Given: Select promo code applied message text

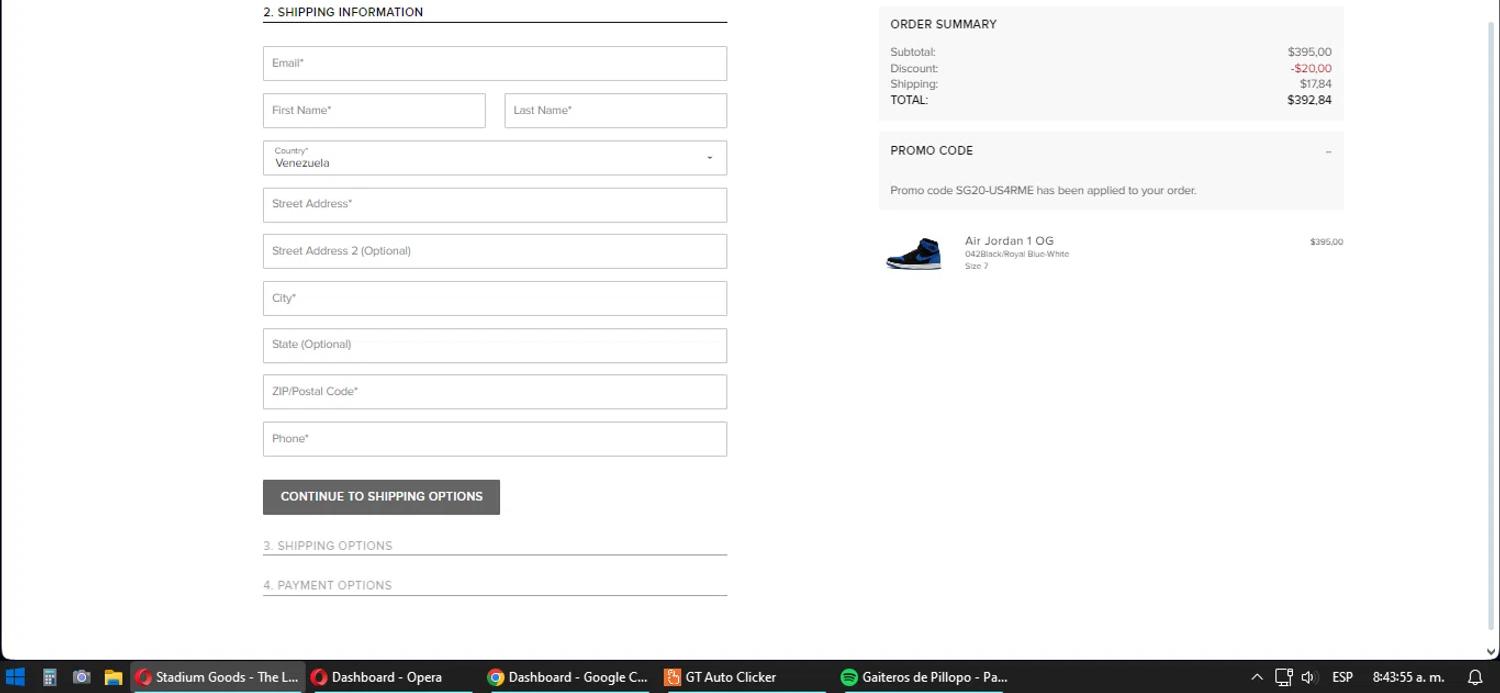Looking at the screenshot, I should [x=1043, y=190].
